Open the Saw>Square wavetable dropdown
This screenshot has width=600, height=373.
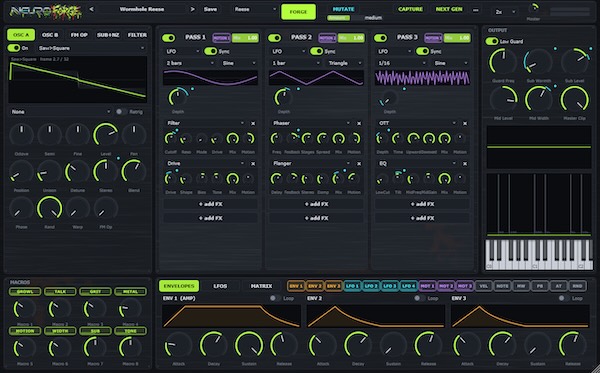pos(91,48)
